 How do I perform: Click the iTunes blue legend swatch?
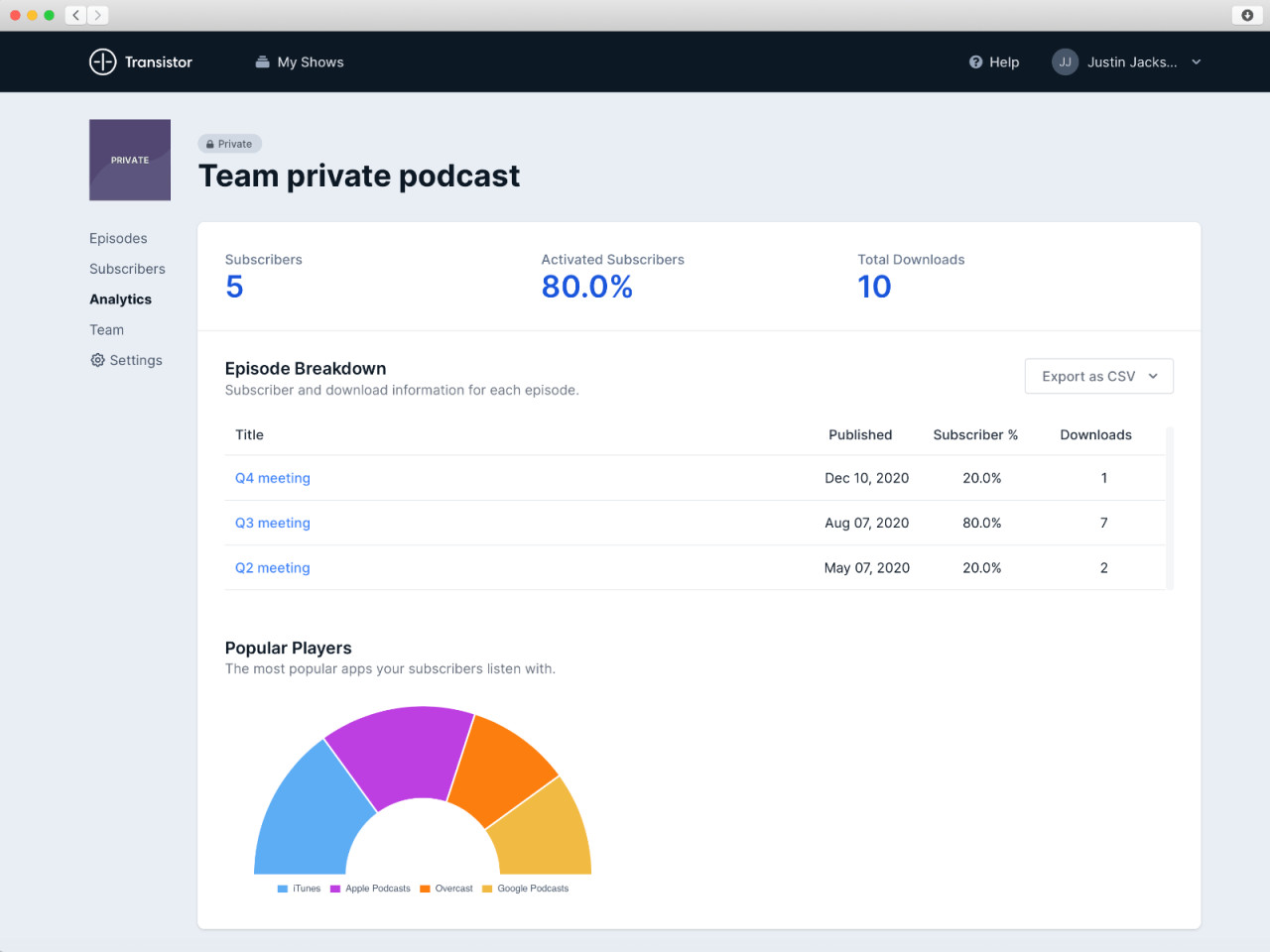[282, 889]
